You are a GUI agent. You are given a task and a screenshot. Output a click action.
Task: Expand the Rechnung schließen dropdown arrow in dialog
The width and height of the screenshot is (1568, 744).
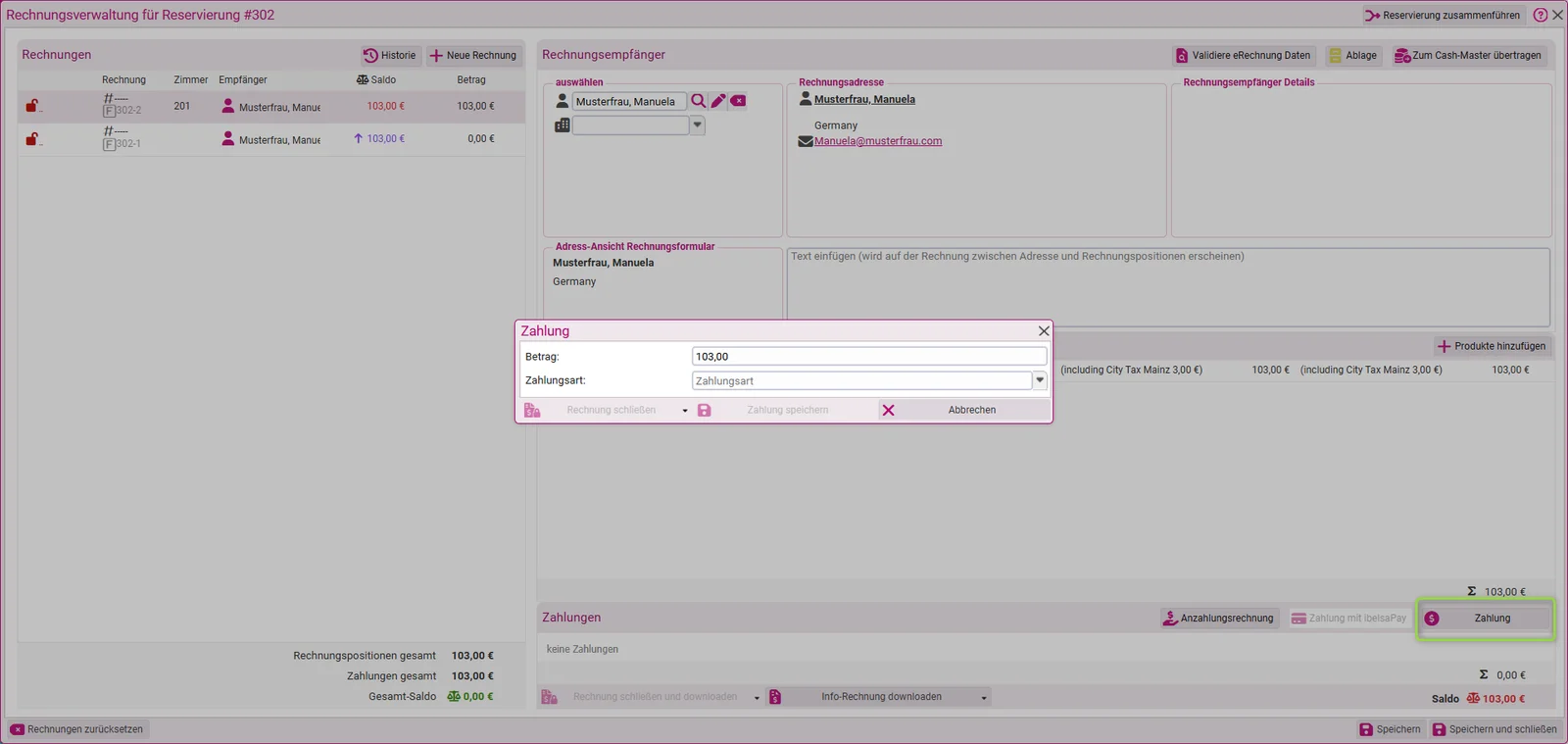685,411
